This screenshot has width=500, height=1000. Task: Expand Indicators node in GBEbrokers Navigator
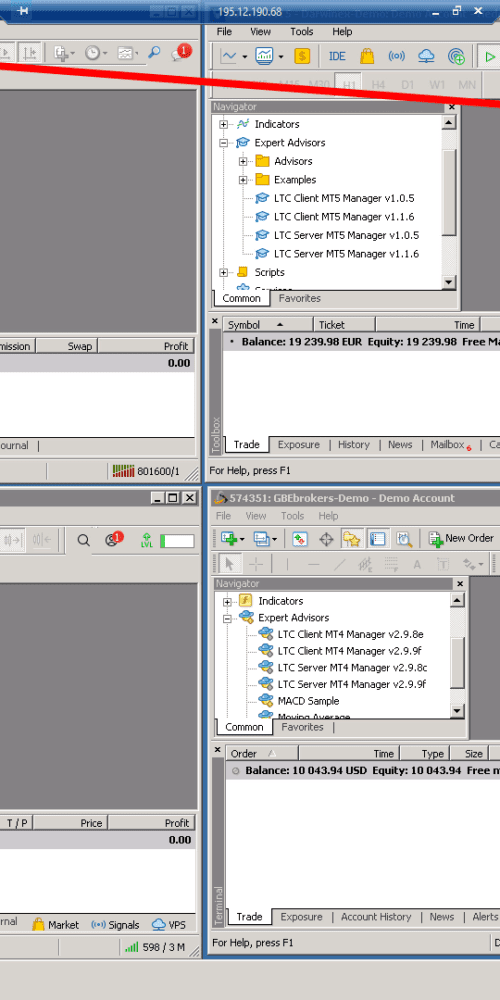click(x=227, y=601)
